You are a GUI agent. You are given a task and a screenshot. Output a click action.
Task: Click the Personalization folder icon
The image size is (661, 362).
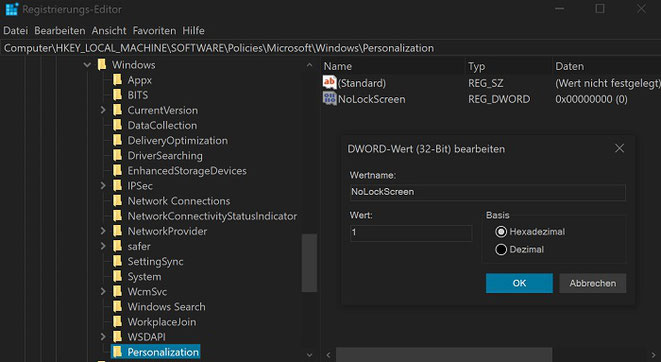[118, 352]
